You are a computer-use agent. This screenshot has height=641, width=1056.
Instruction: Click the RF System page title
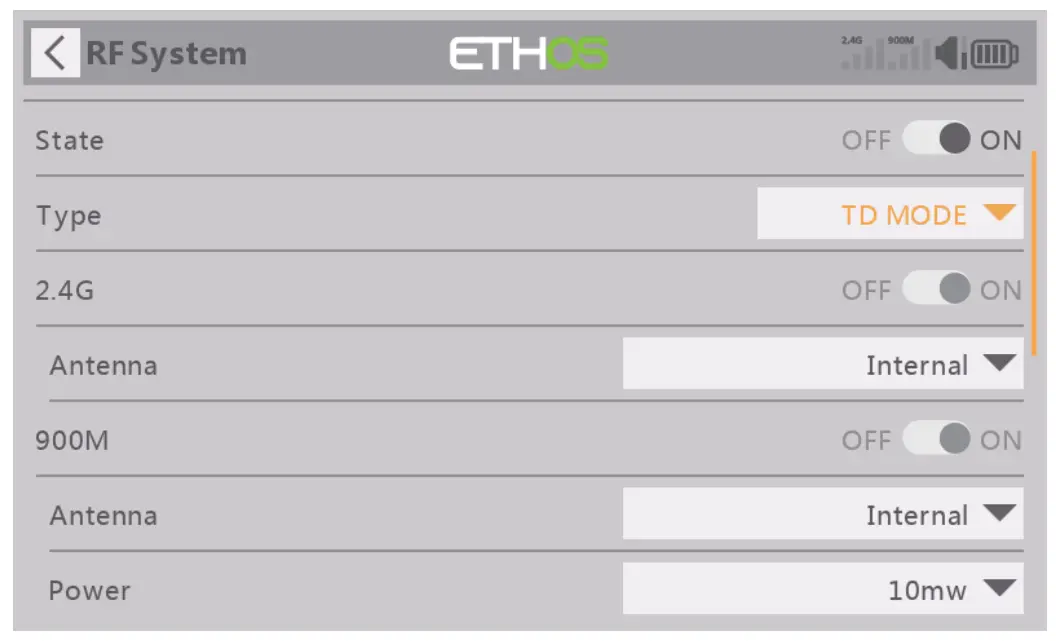166,54
